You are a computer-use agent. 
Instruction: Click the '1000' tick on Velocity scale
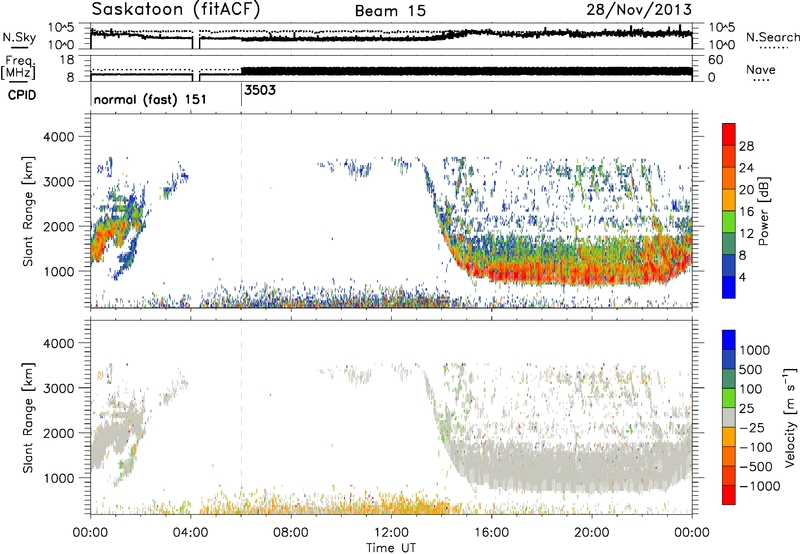(x=755, y=350)
